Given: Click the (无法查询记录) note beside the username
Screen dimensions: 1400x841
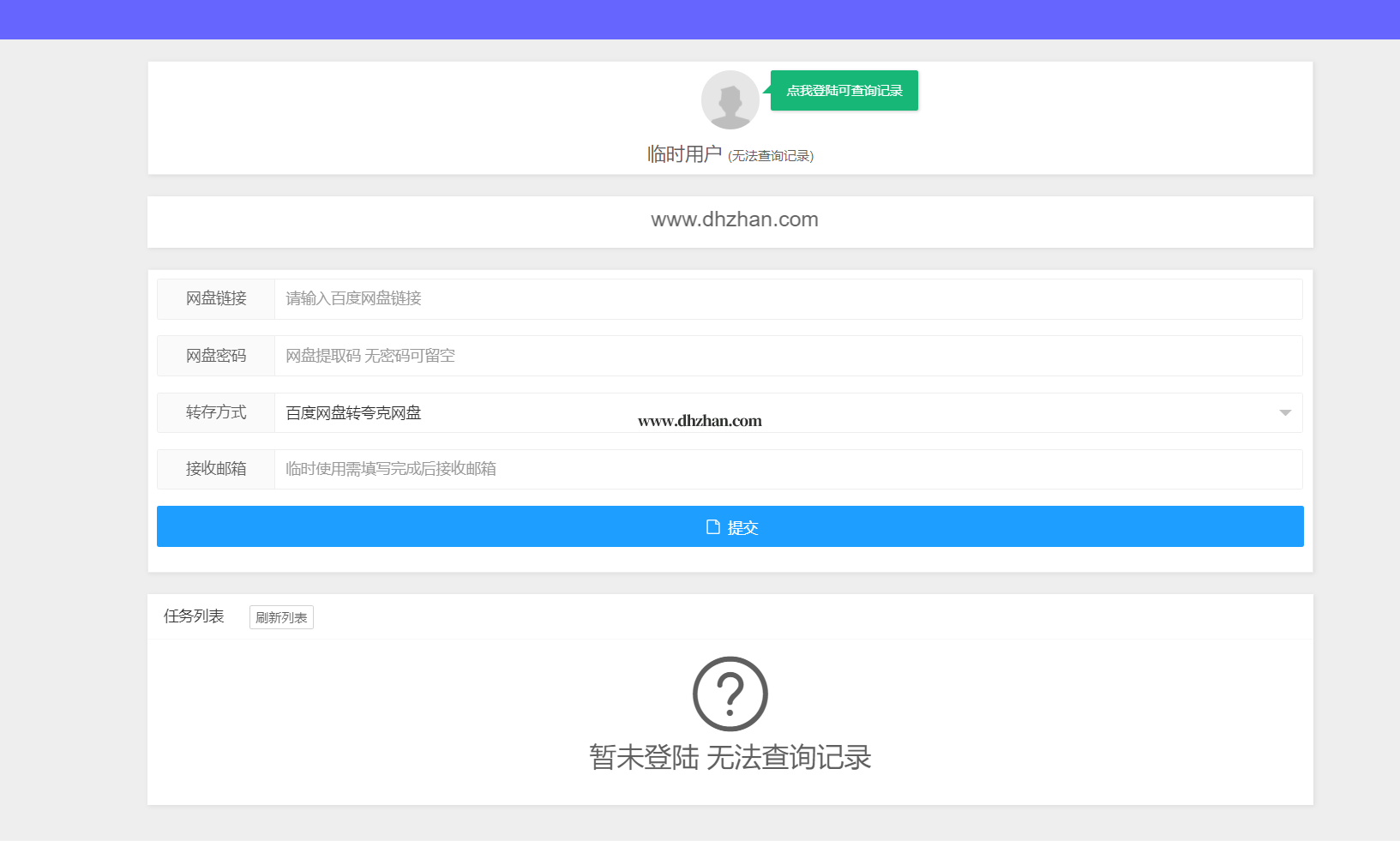Looking at the screenshot, I should tap(770, 156).
